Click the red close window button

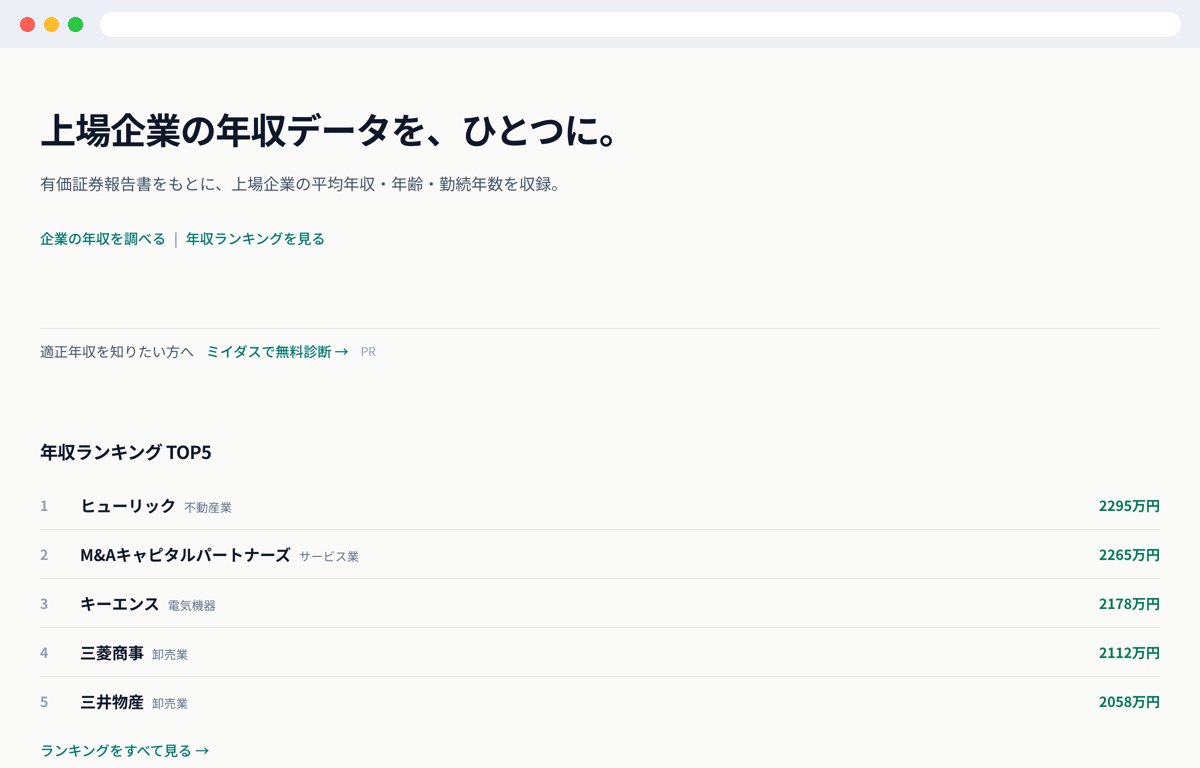(27, 24)
